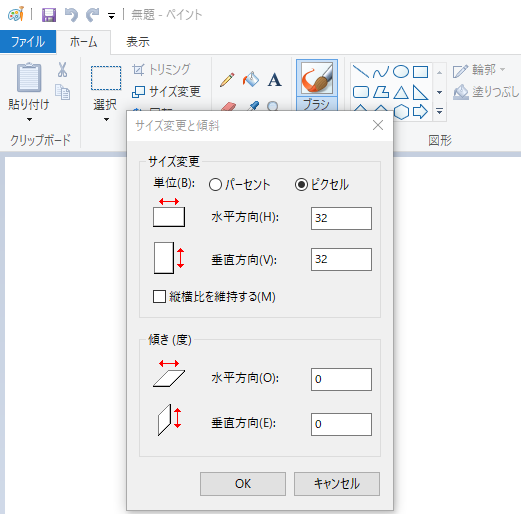522x514 pixels.
Task: Close the サイズ変更と傾斜 dialog
Action: pos(378,125)
